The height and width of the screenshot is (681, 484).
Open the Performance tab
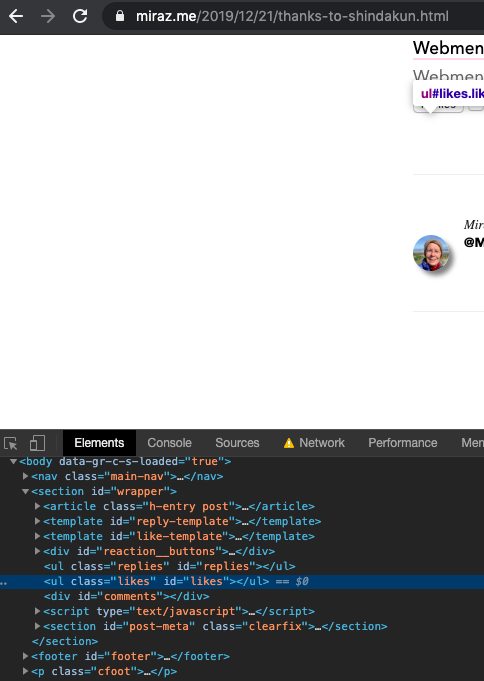pyautogui.click(x=403, y=443)
